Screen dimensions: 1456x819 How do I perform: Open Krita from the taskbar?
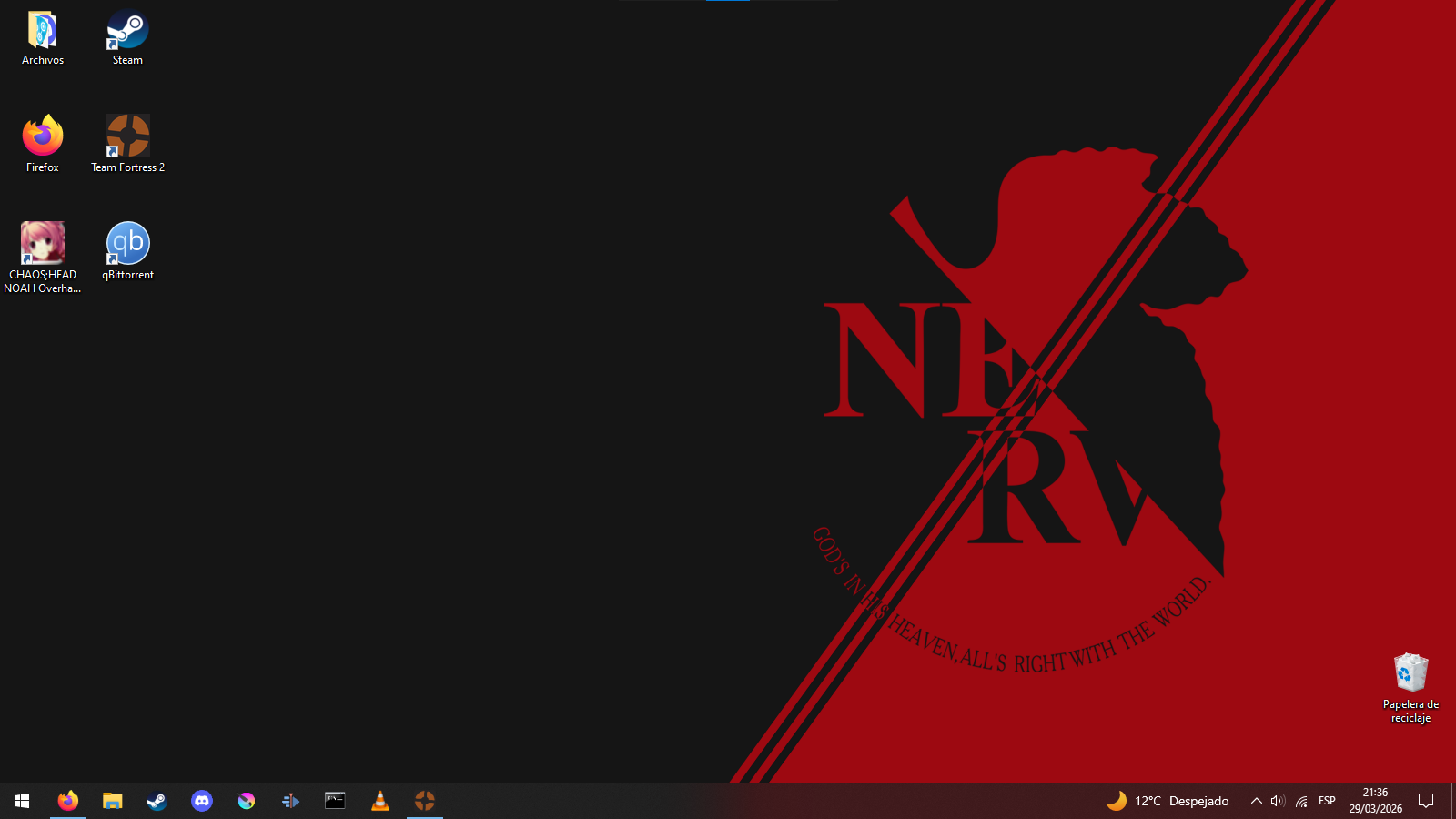click(247, 801)
